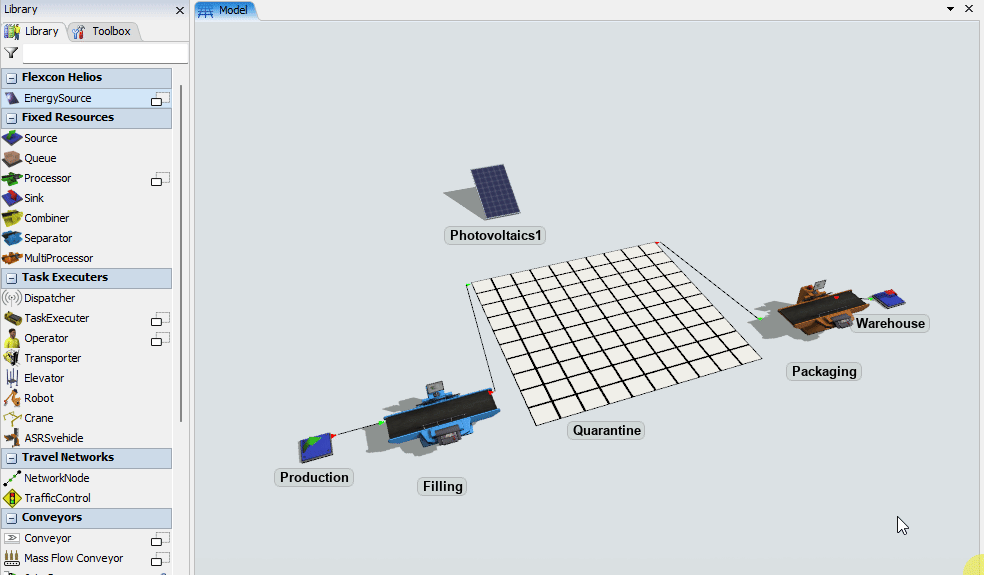Select the Processor object icon
The image size is (984, 575).
(12, 178)
